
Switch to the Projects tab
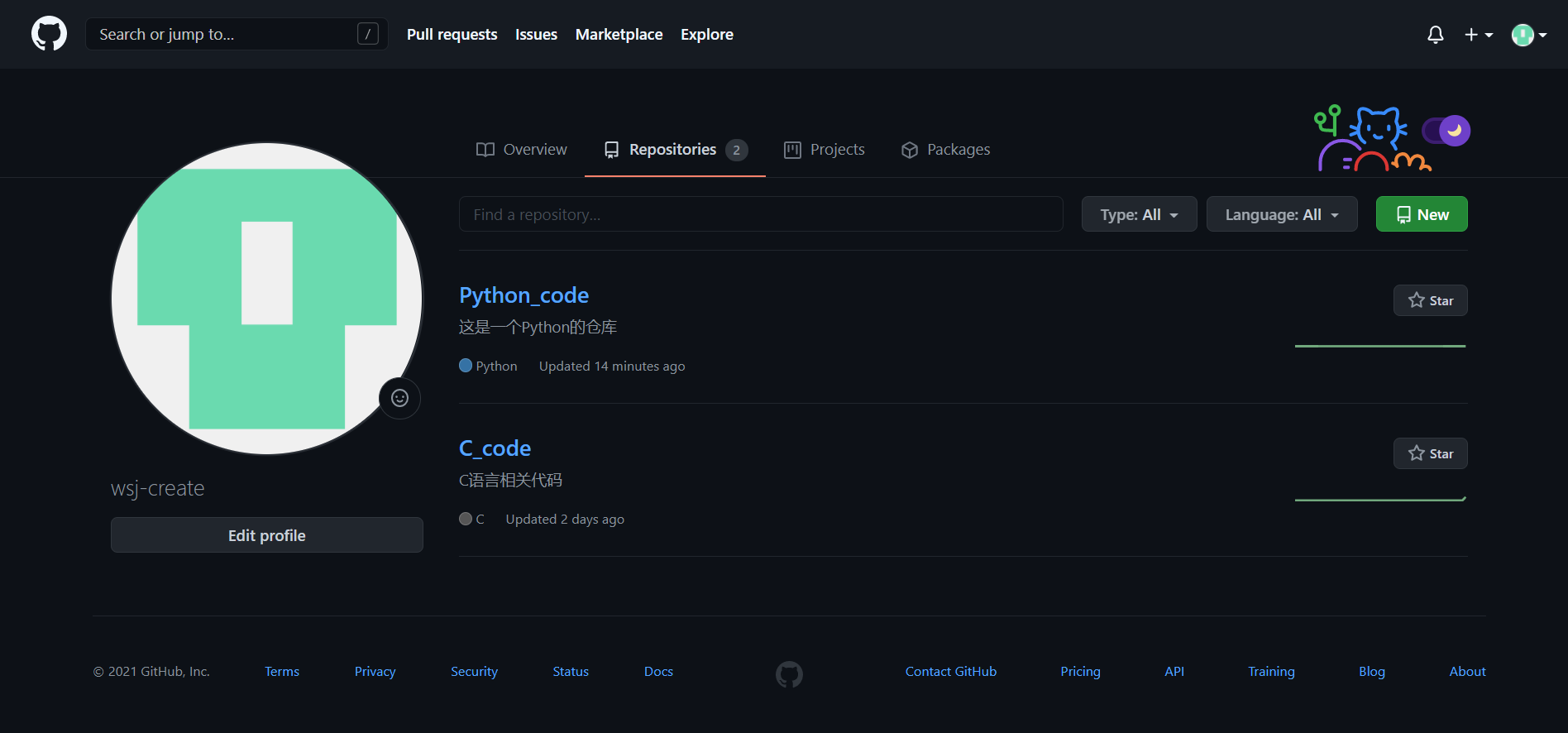(x=825, y=150)
